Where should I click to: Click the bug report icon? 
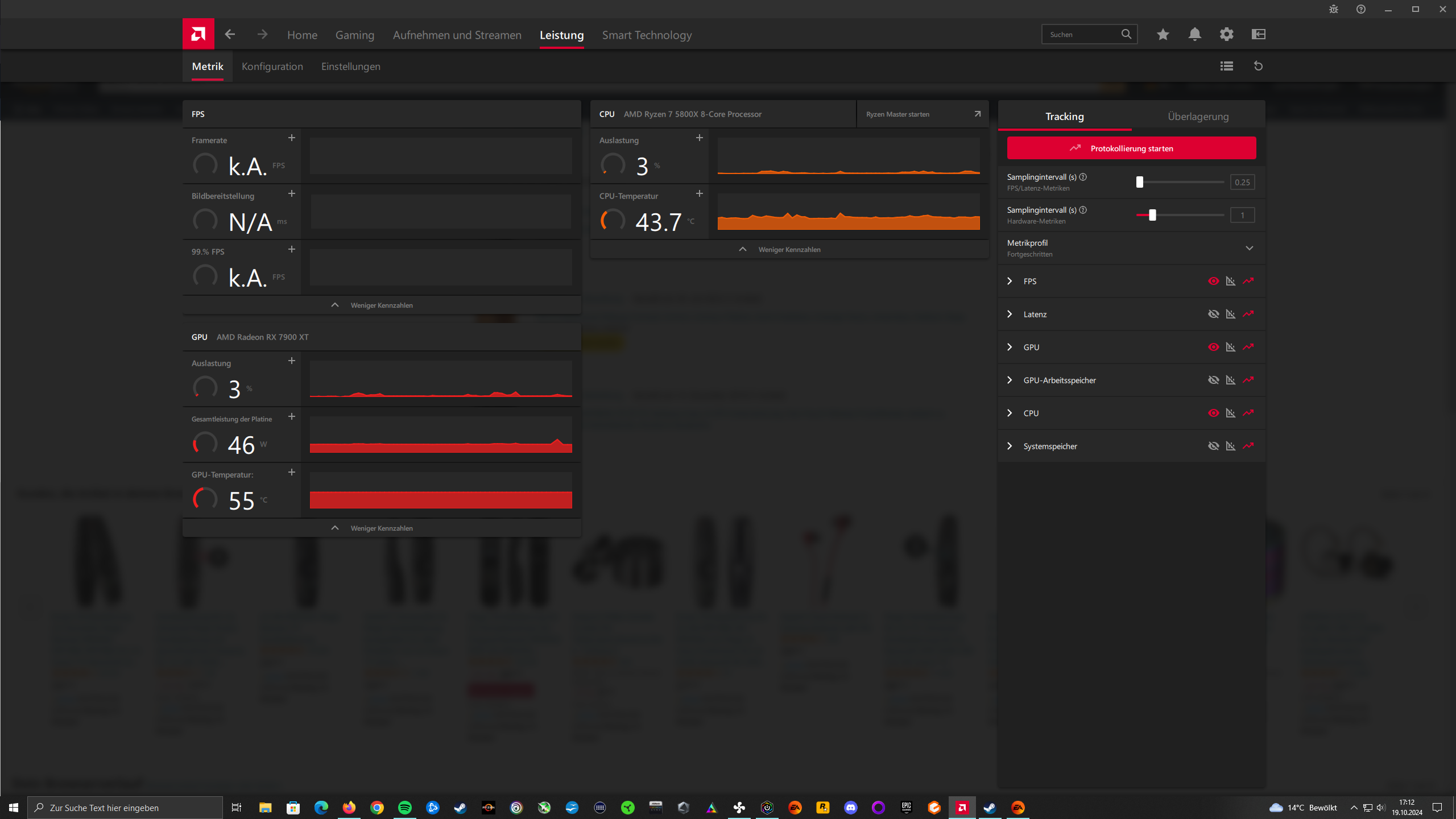pyautogui.click(x=1333, y=9)
